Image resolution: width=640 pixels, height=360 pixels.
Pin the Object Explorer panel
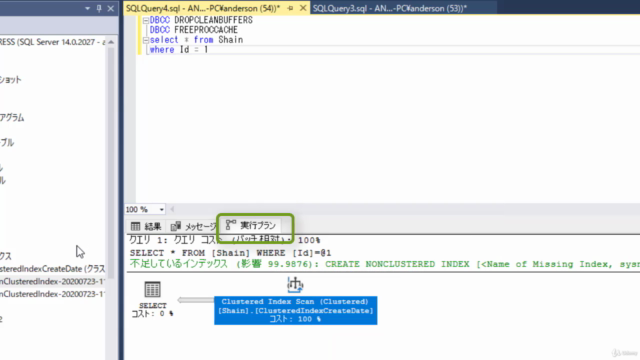(99, 8)
